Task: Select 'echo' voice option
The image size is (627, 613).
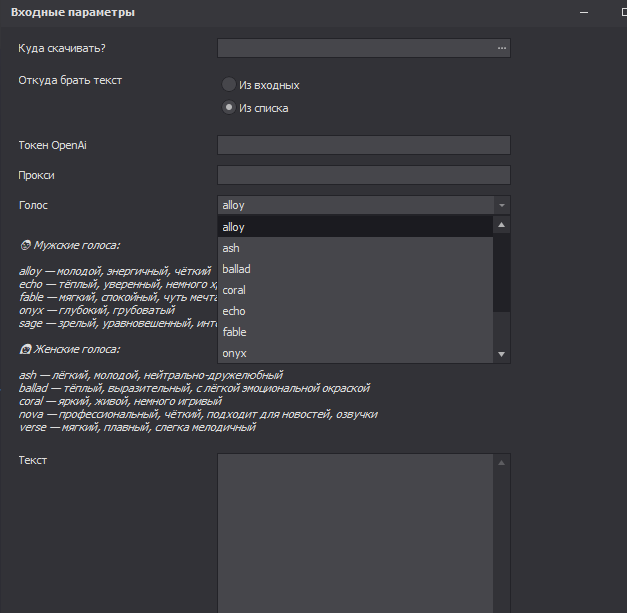Action: click(x=355, y=311)
